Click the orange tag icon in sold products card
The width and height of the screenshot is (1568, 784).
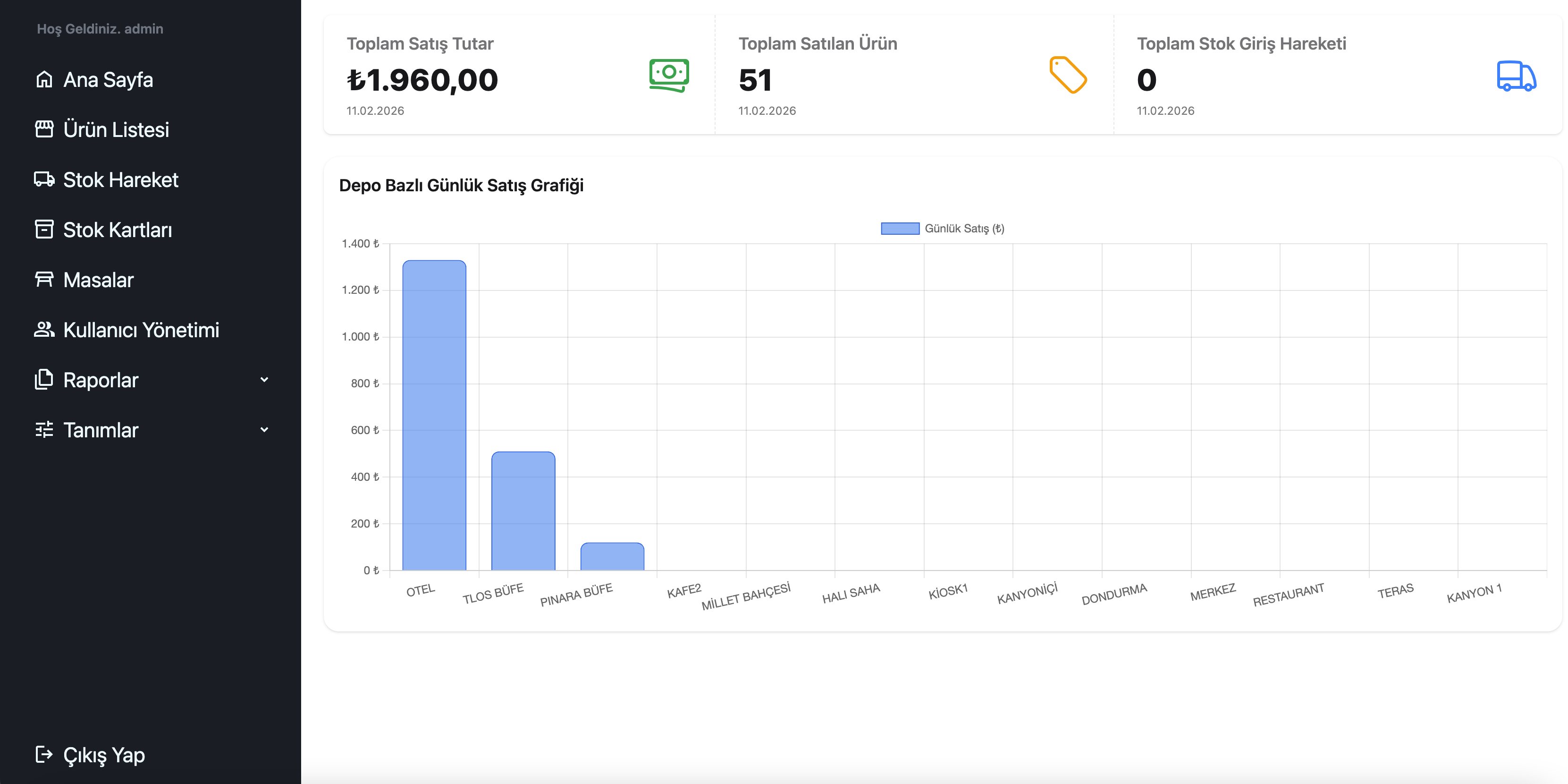pyautogui.click(x=1068, y=75)
